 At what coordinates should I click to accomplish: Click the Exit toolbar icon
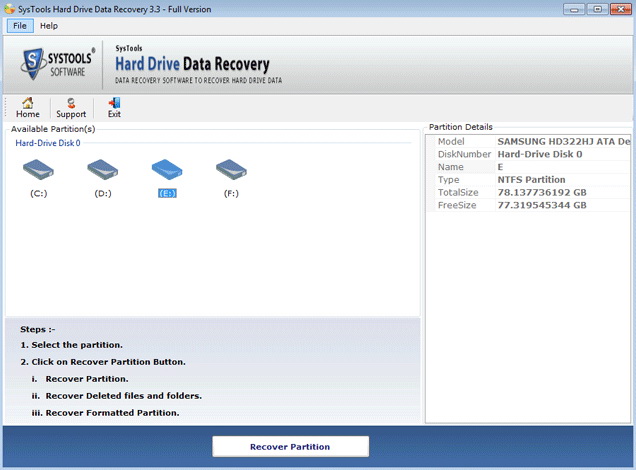coord(114,108)
